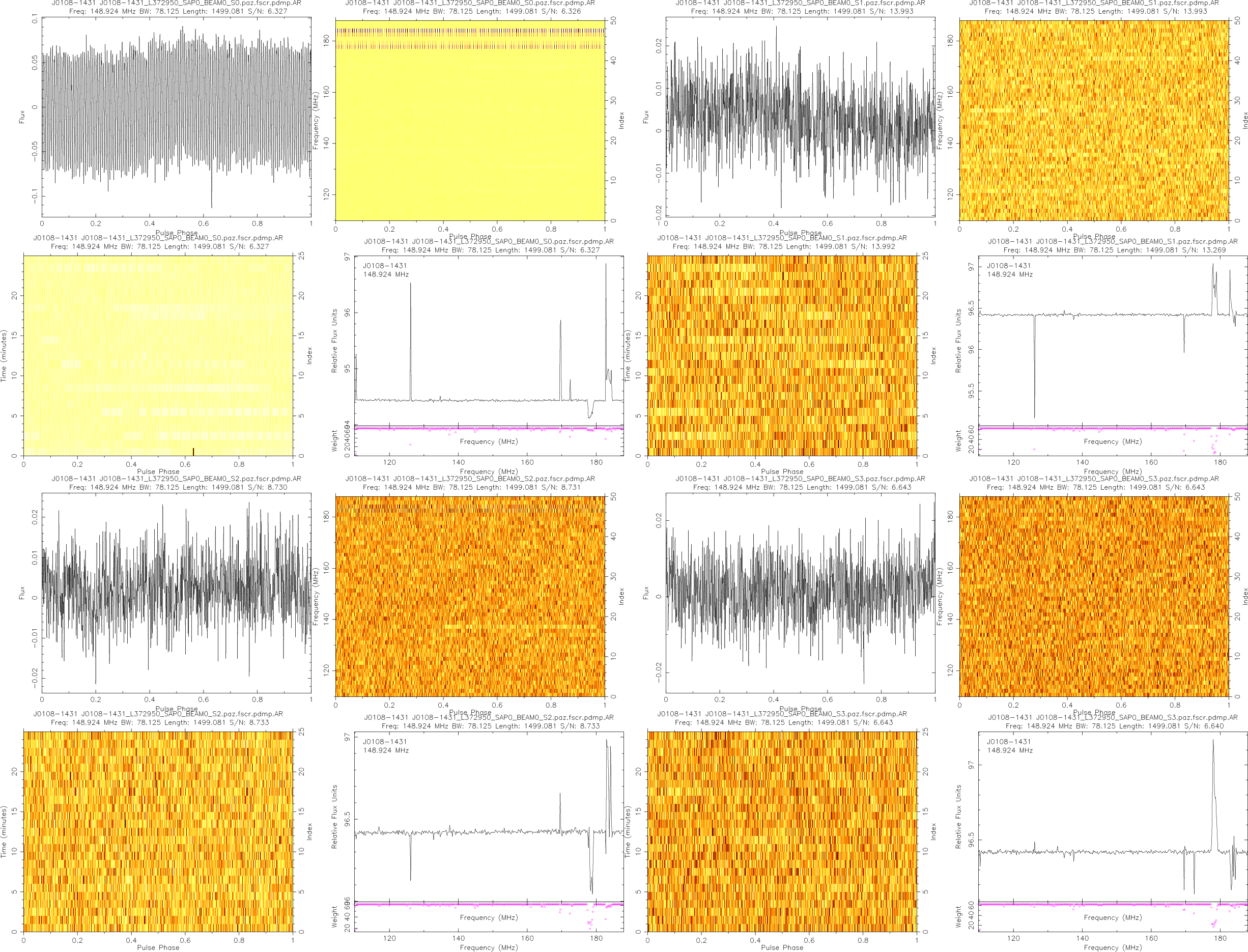Click the S3 flux profile plot
The image size is (1248, 952).
(800, 593)
